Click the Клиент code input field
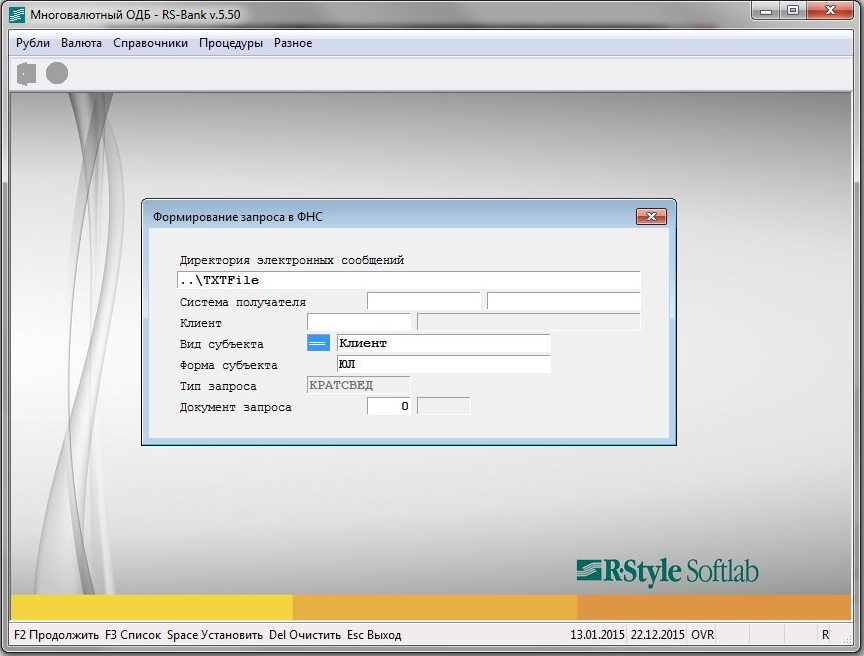Viewport: 864px width, 656px height. click(x=358, y=322)
